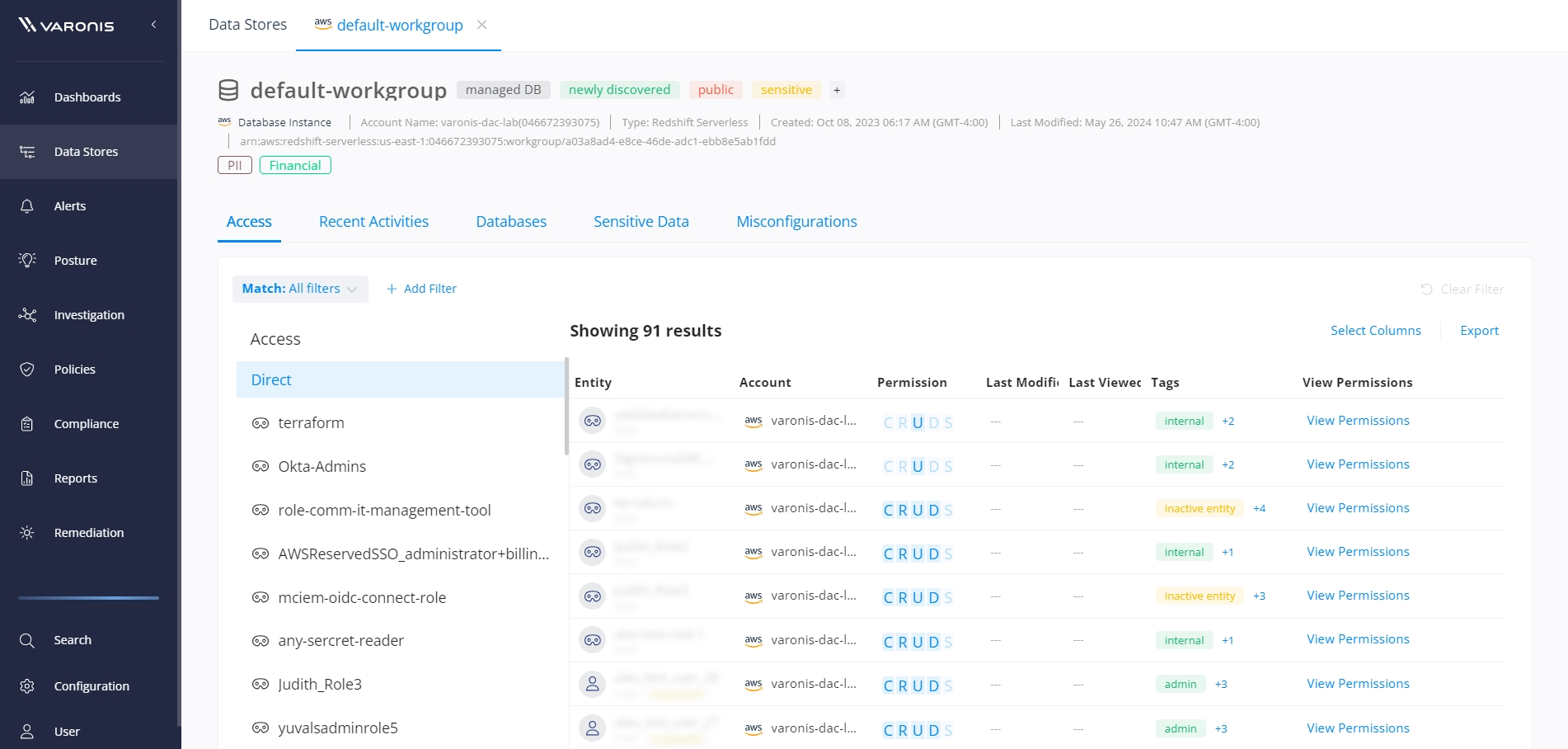Open the Remediation icon
The height and width of the screenshot is (749, 1568).
[x=27, y=533]
